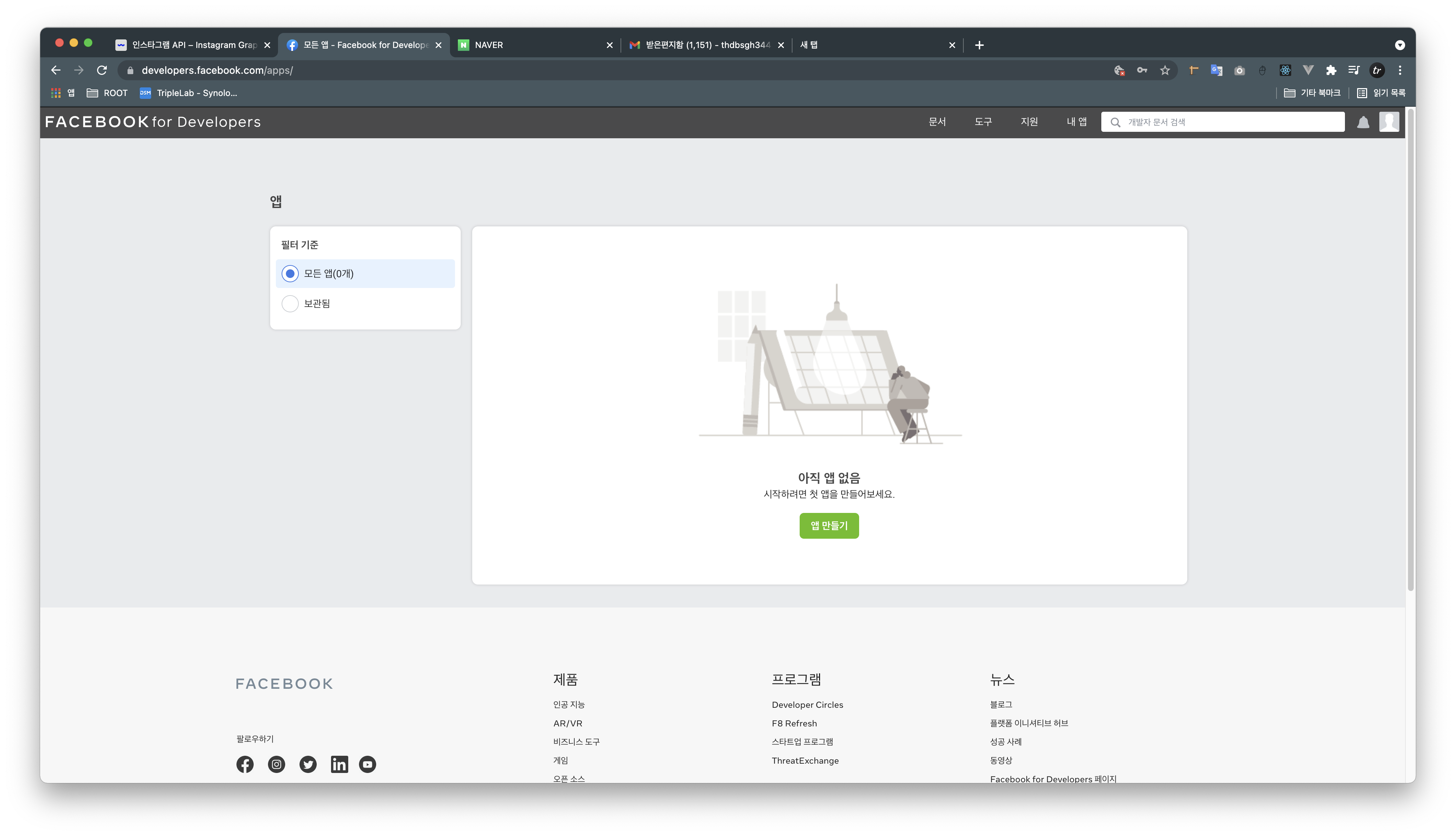Click the footer YouTube icon

(368, 764)
